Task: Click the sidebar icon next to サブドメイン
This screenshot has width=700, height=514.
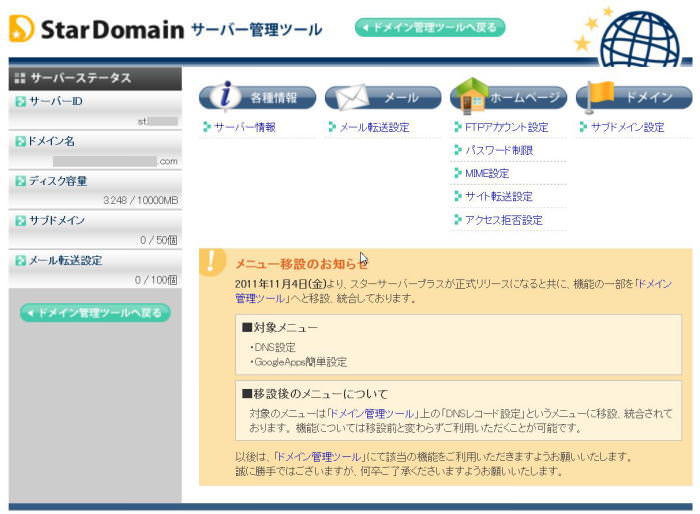Action: (20, 221)
